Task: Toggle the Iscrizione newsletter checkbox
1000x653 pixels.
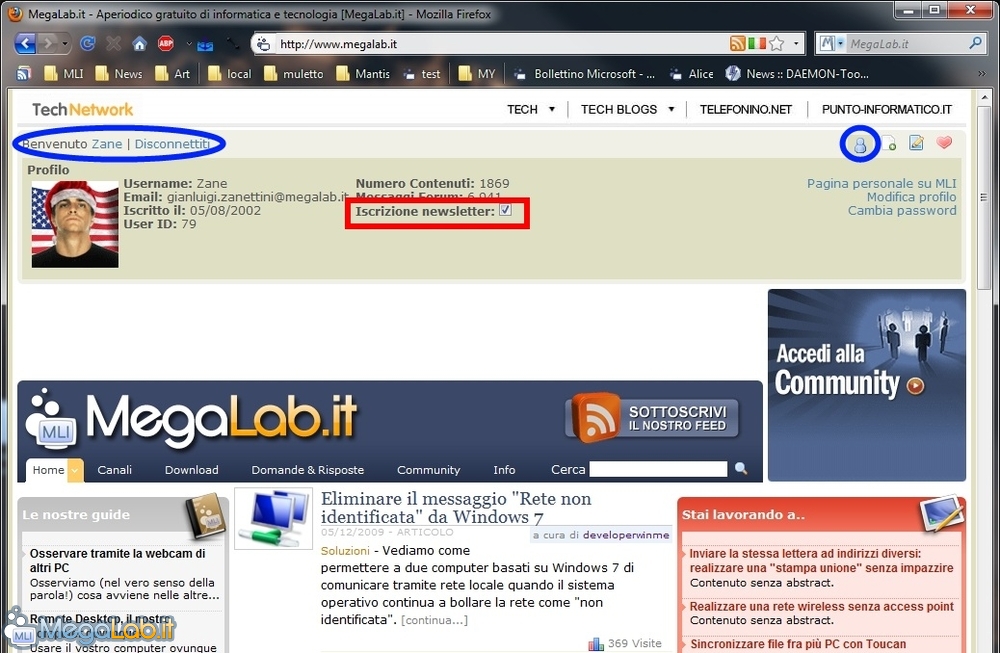Action: coord(505,210)
